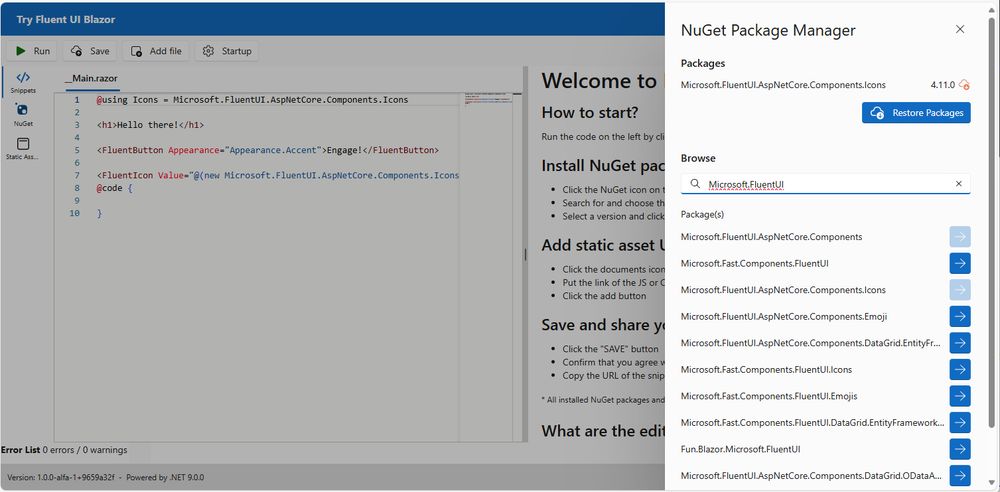Close the NuGet Package Manager panel
This screenshot has width=1000, height=492.
pos(960,29)
